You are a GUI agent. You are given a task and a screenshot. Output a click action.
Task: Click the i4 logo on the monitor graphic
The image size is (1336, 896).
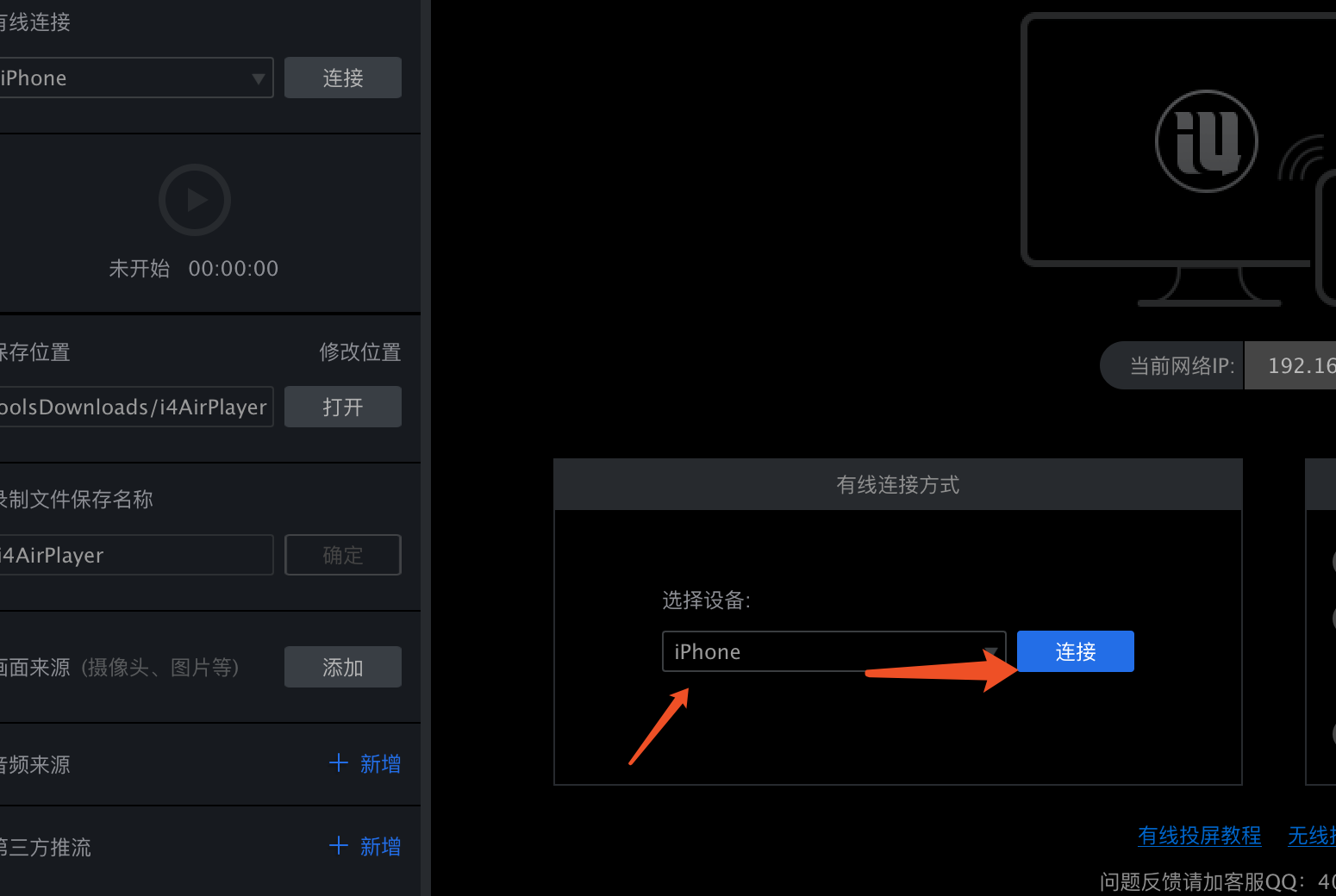click(1206, 140)
